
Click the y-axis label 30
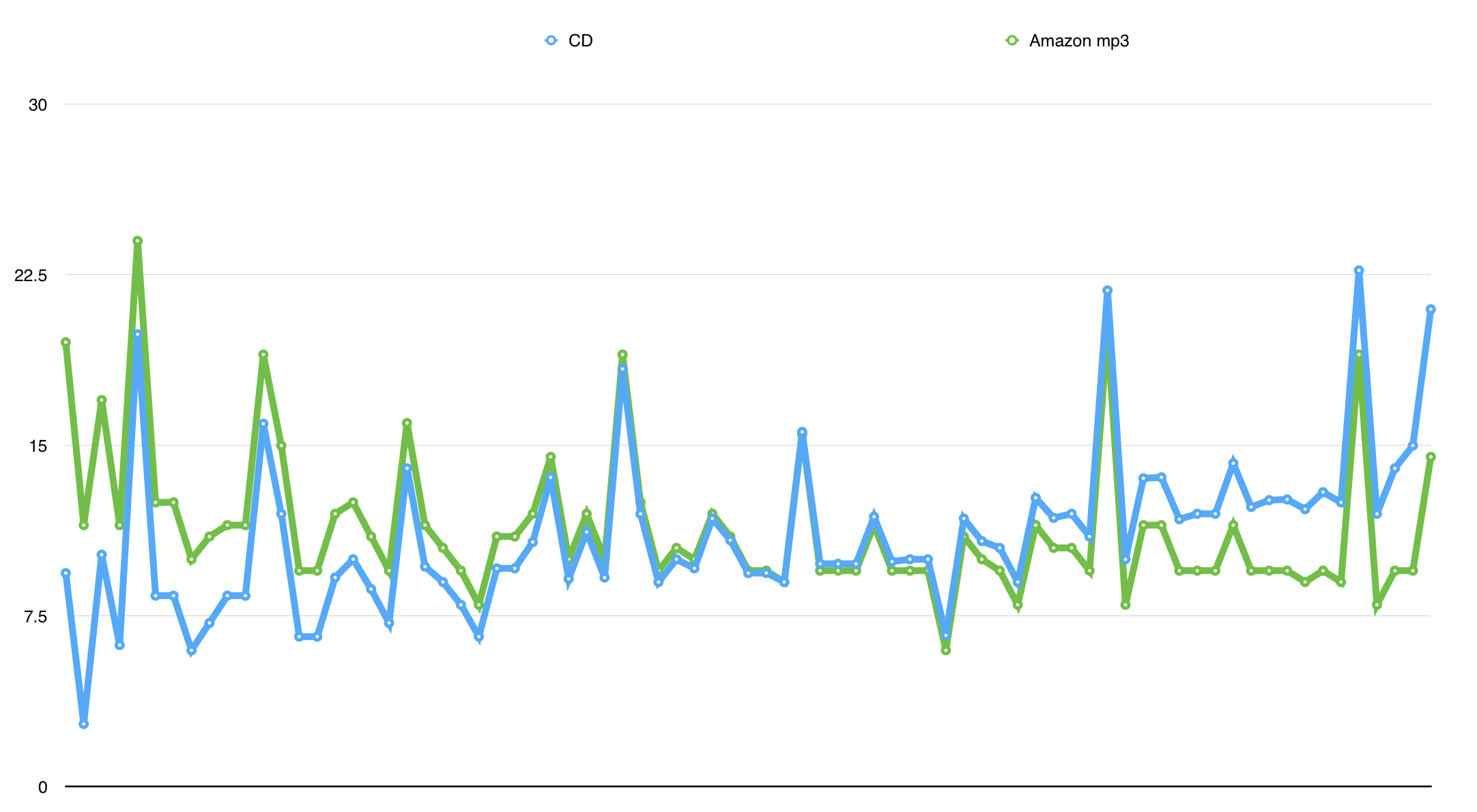click(x=38, y=105)
